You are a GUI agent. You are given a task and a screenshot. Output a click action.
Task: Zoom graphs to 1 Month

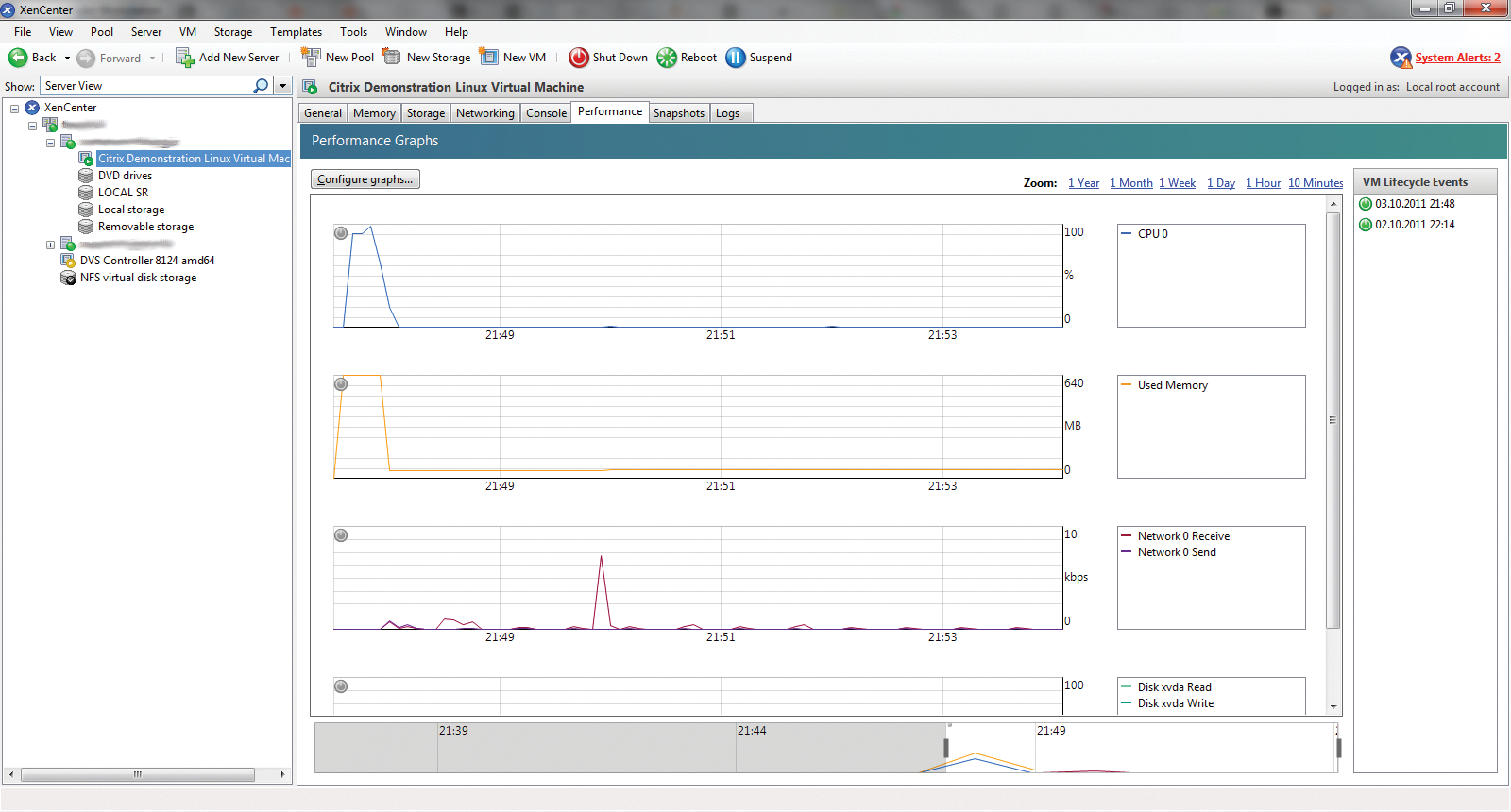click(x=1131, y=183)
